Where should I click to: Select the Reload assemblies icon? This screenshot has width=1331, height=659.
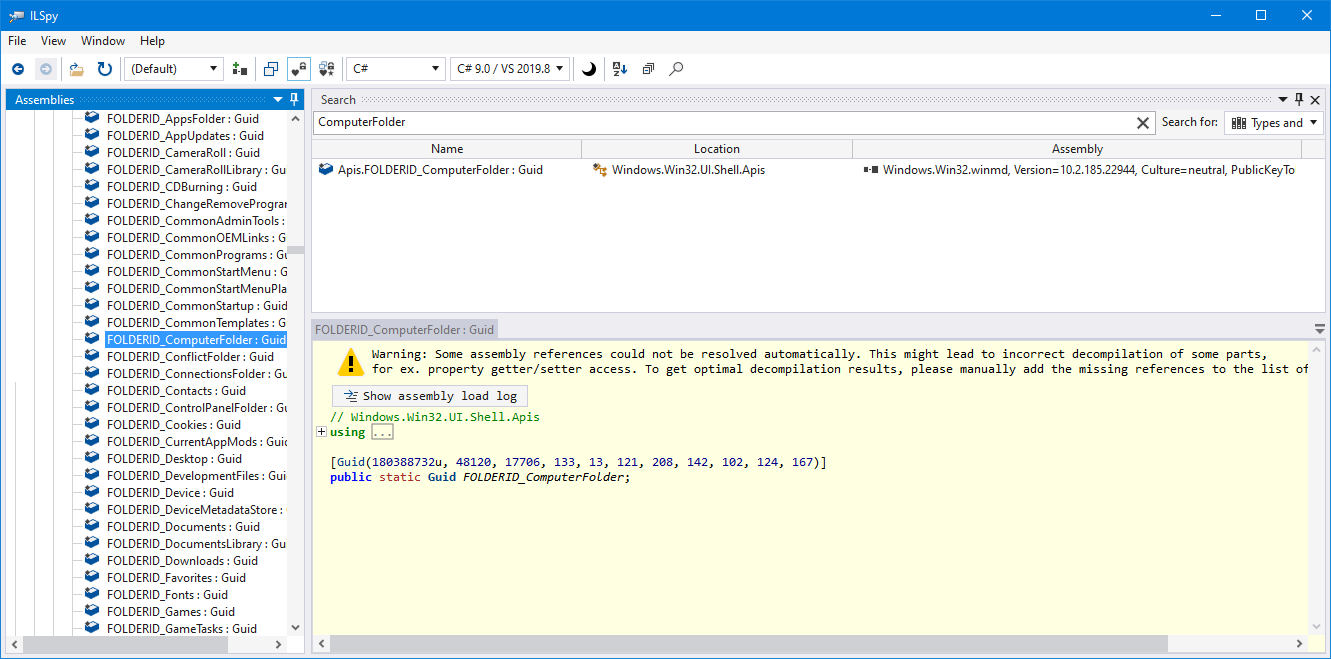pos(104,68)
